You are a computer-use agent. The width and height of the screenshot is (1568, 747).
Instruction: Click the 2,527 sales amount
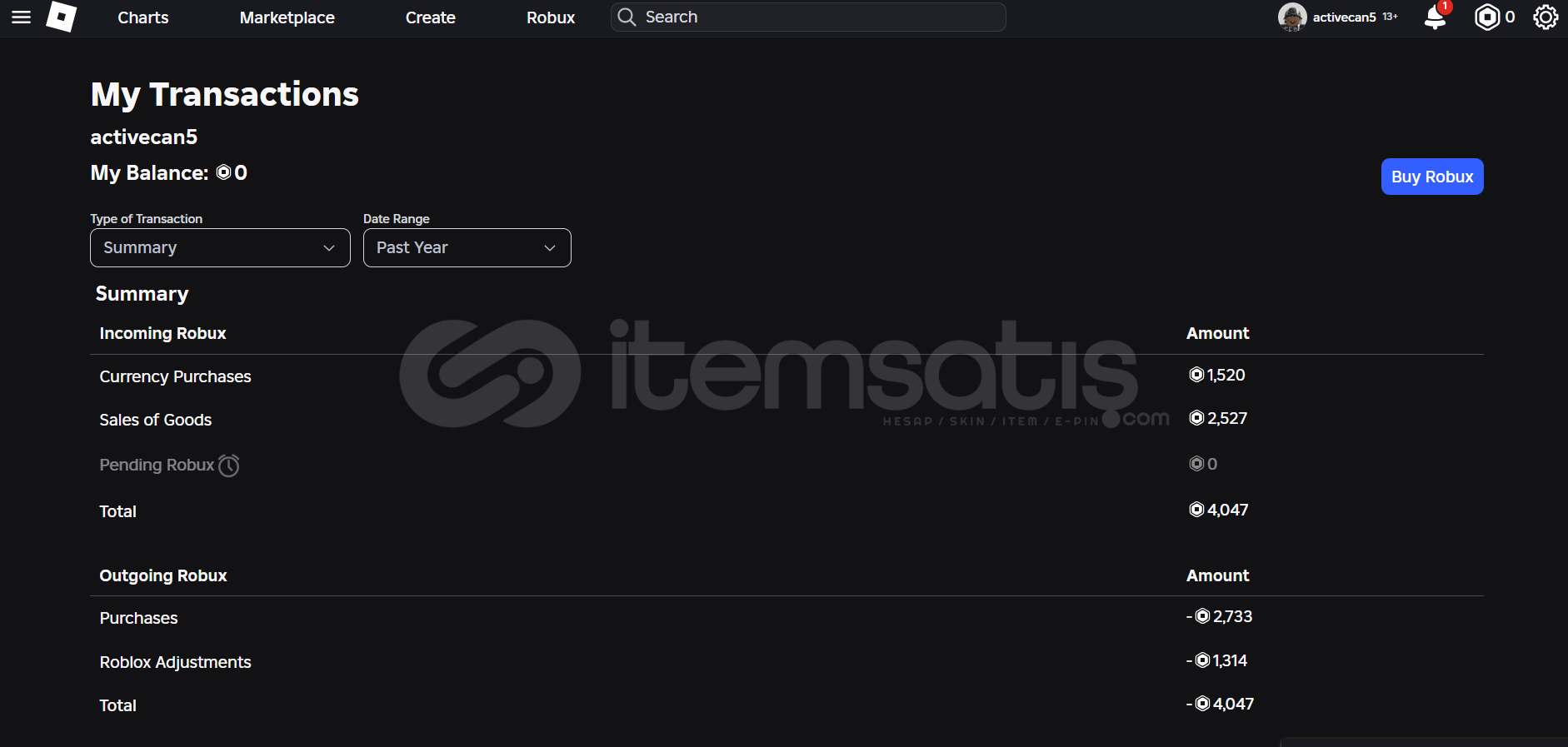tap(1218, 418)
